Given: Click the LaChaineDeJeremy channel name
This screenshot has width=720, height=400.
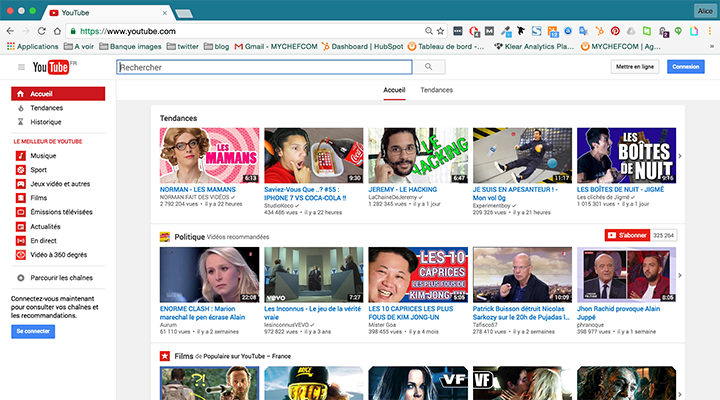Looking at the screenshot, I should [x=393, y=197].
